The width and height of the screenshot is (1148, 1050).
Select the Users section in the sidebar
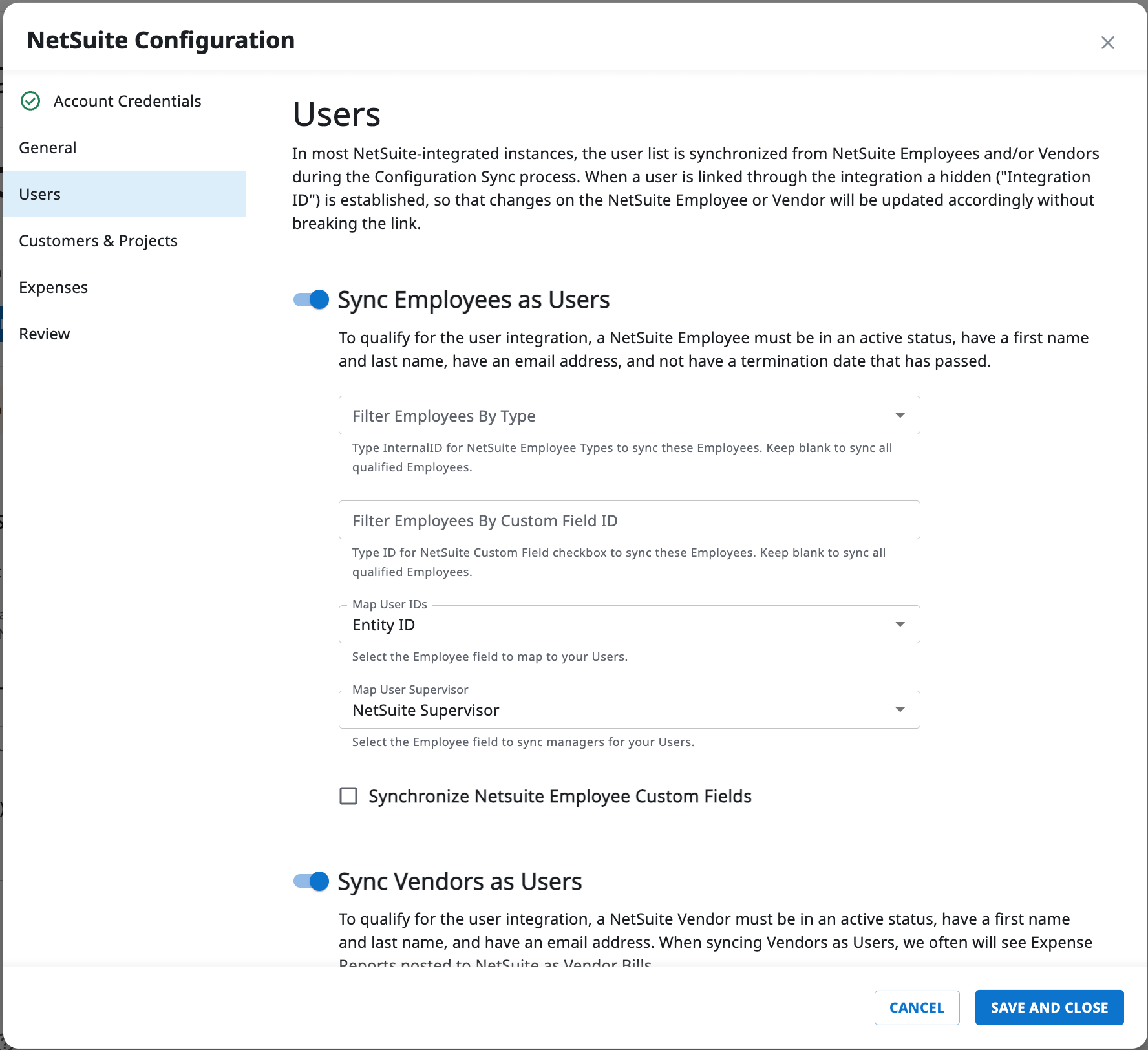coord(40,194)
